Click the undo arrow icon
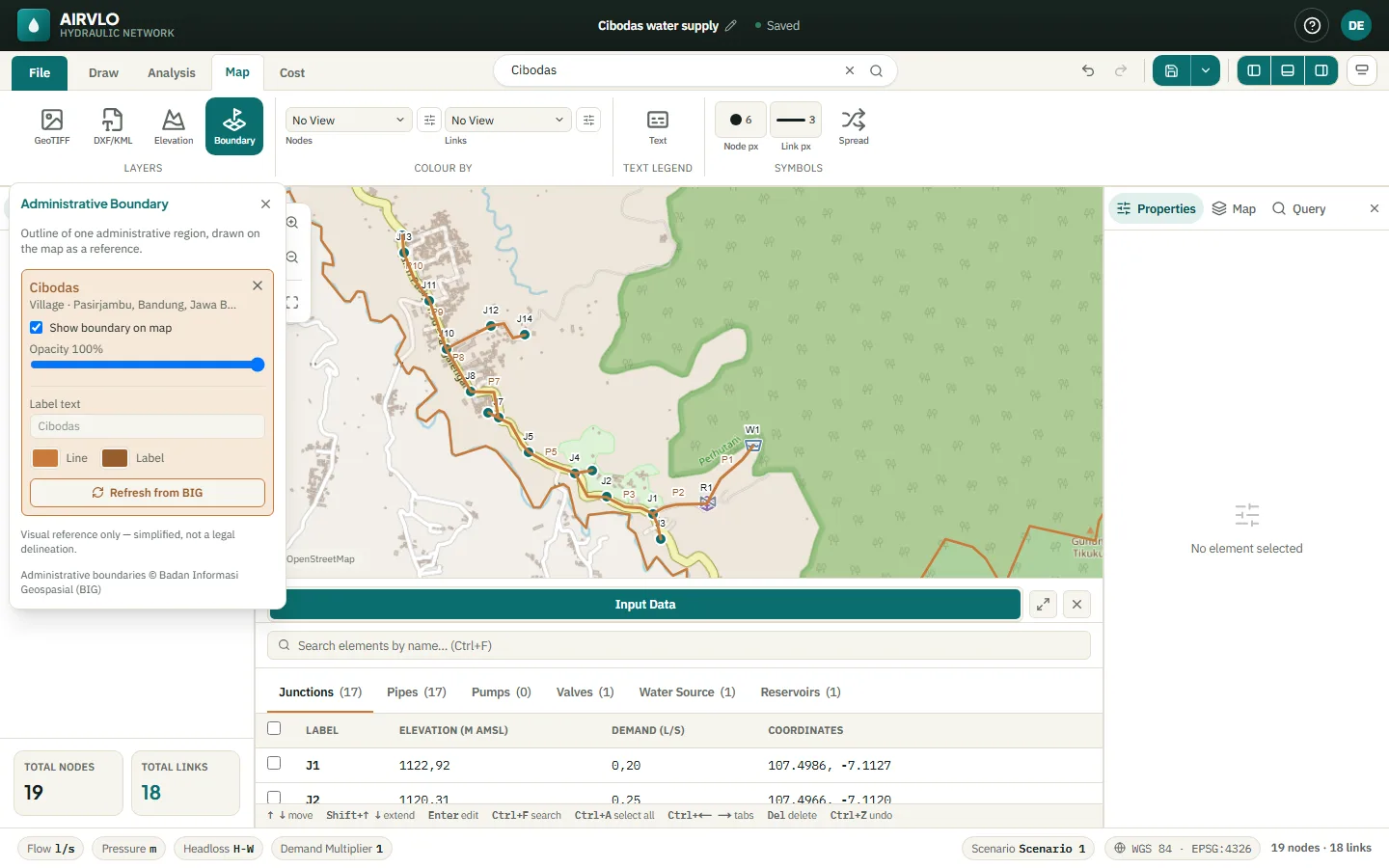Image resolution: width=1389 pixels, height=868 pixels. 1088,70
